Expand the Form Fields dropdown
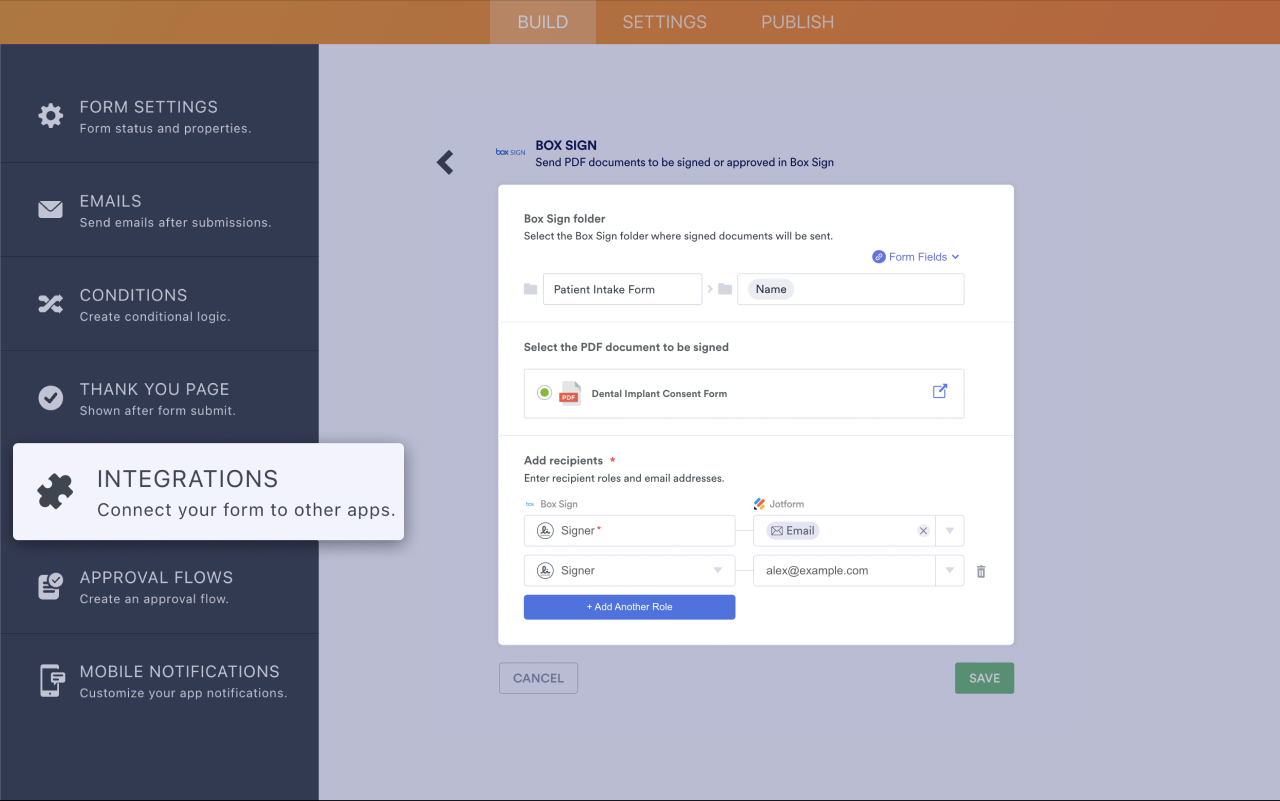The width and height of the screenshot is (1280, 801). [x=915, y=256]
